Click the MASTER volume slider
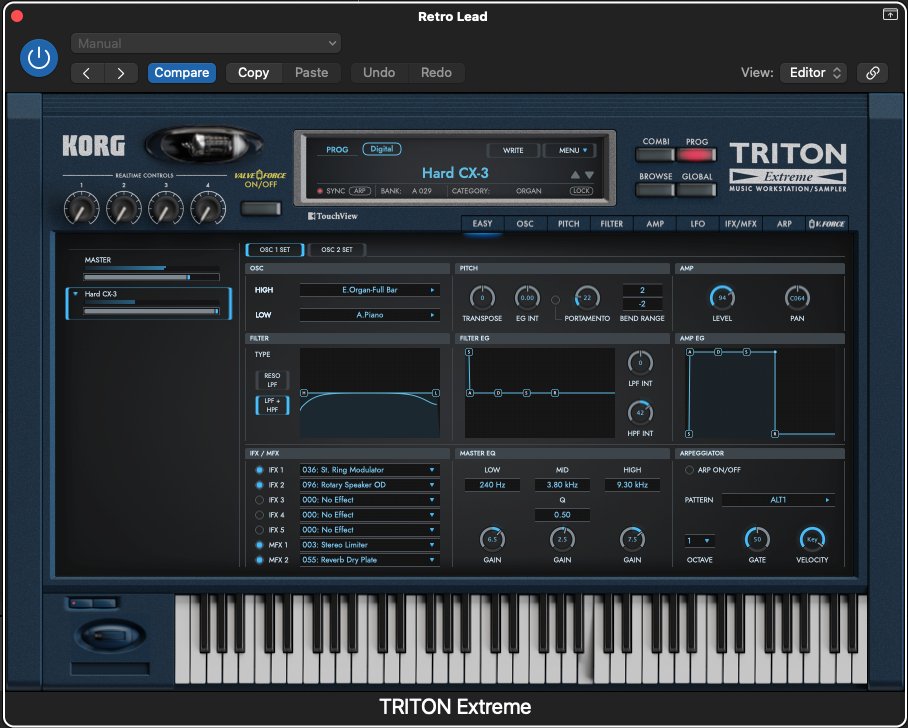 point(151,277)
